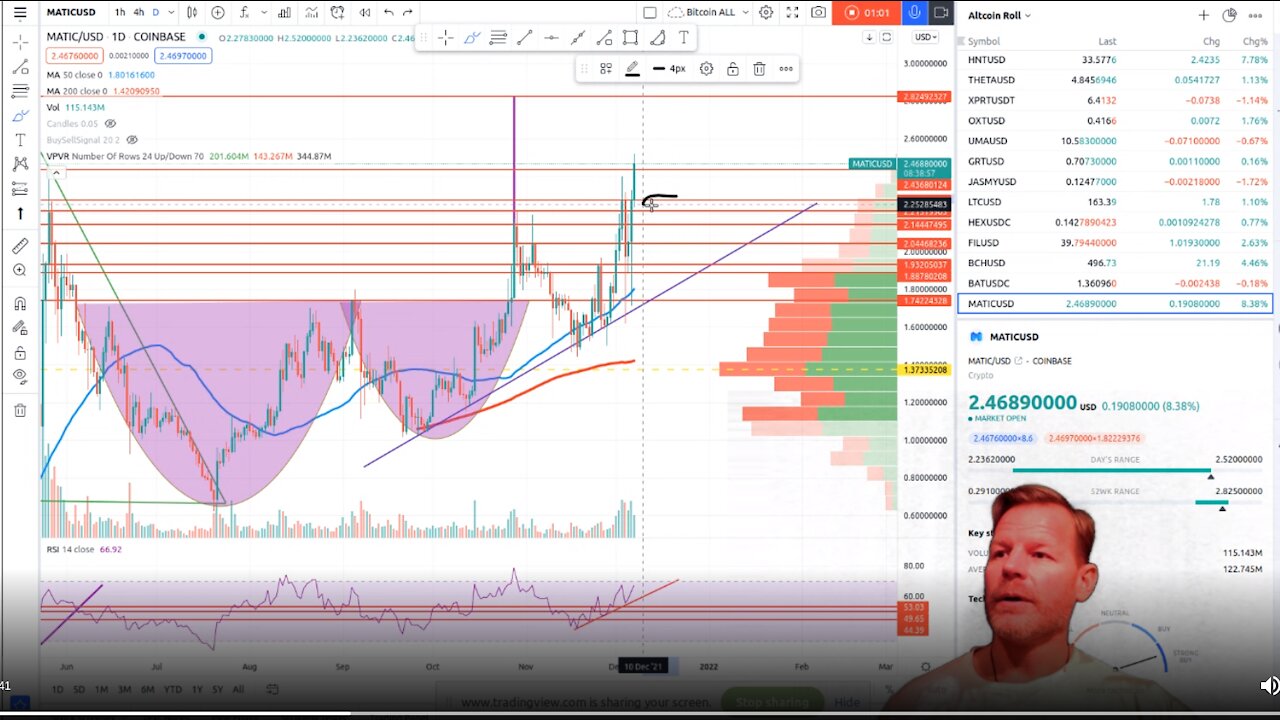Select Text tool in favorites toolbar

[684, 38]
